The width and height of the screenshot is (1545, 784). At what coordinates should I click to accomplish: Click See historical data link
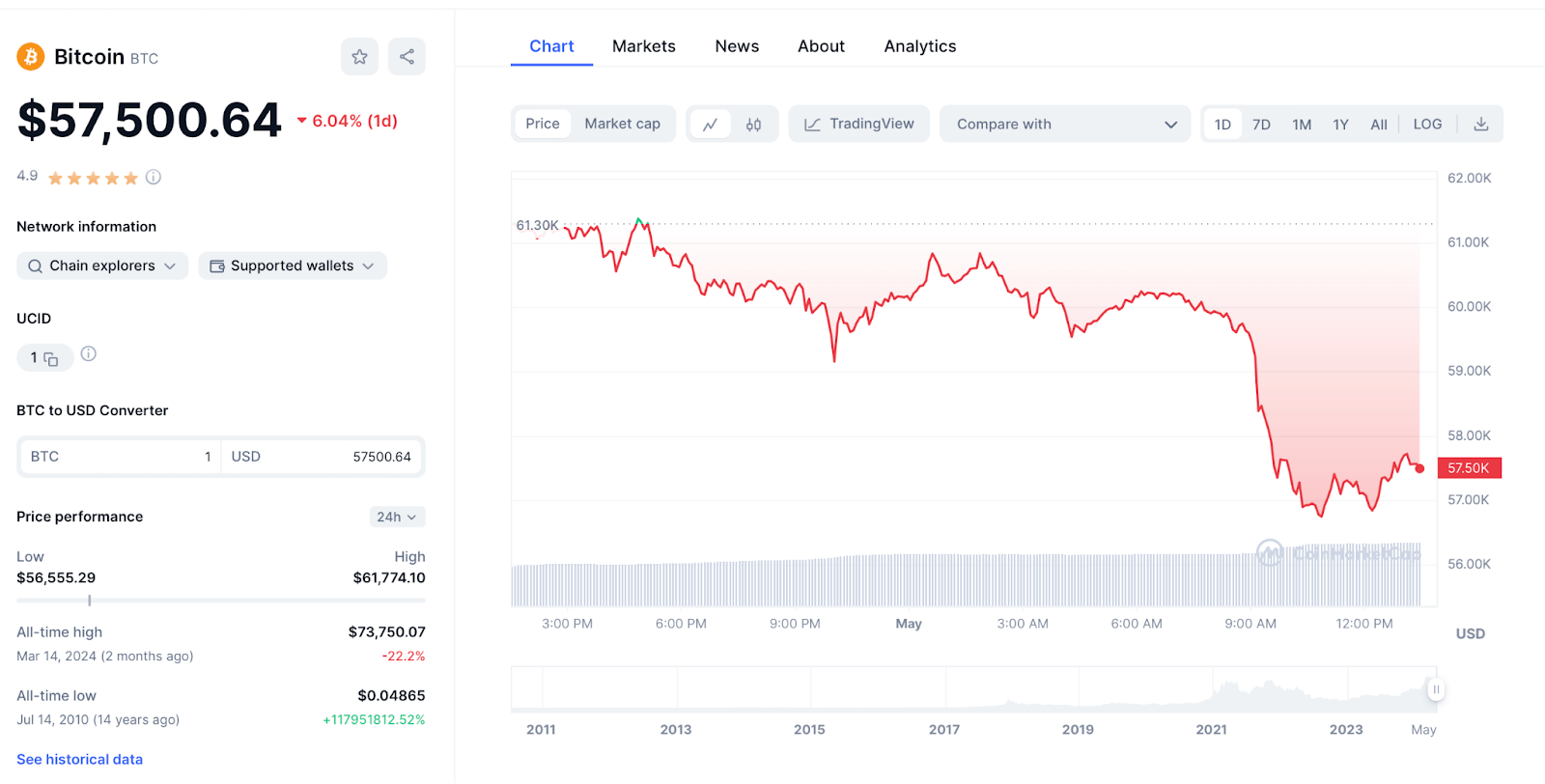tap(79, 760)
